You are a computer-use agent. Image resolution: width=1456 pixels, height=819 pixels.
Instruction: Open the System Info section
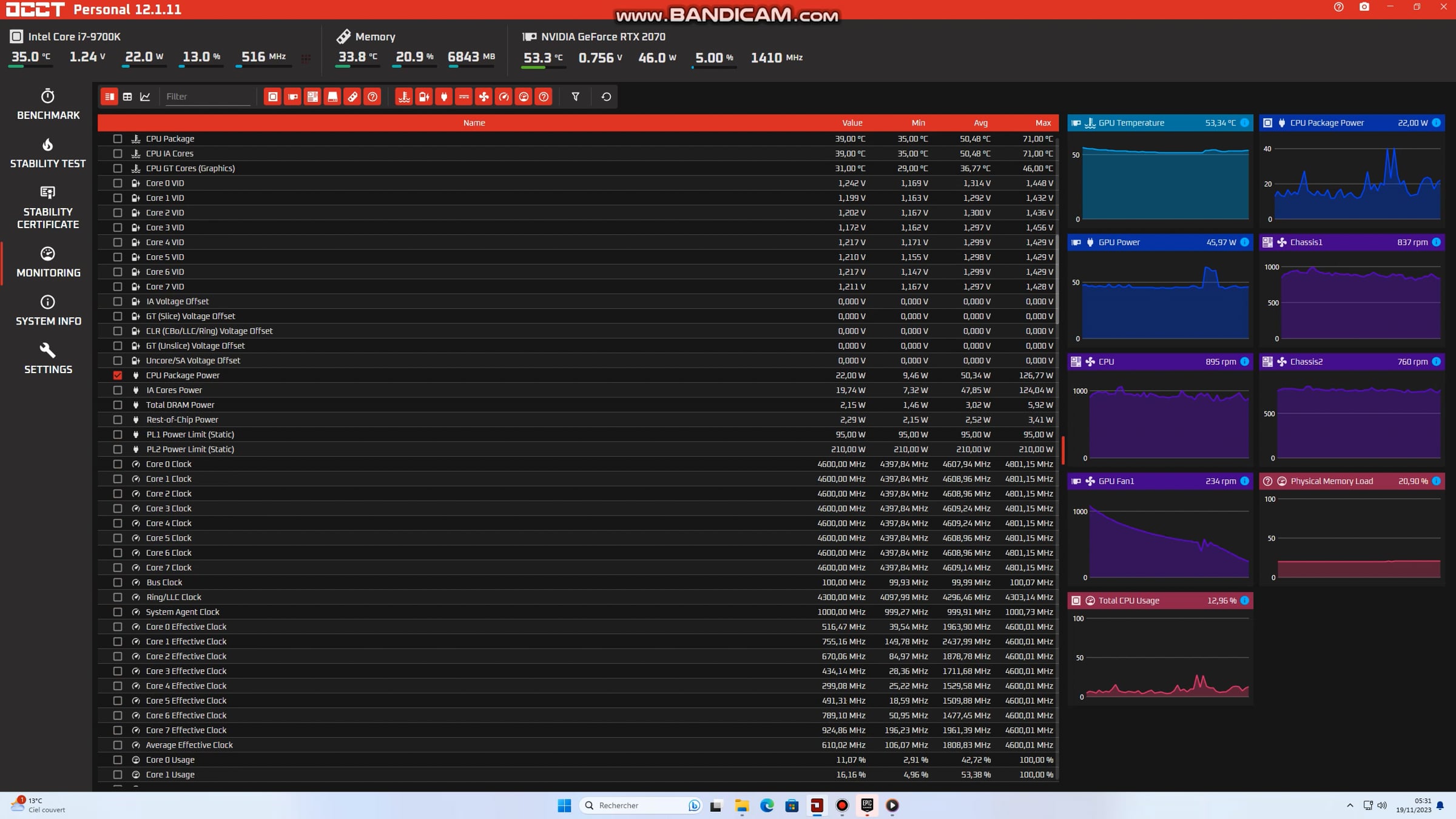[48, 311]
